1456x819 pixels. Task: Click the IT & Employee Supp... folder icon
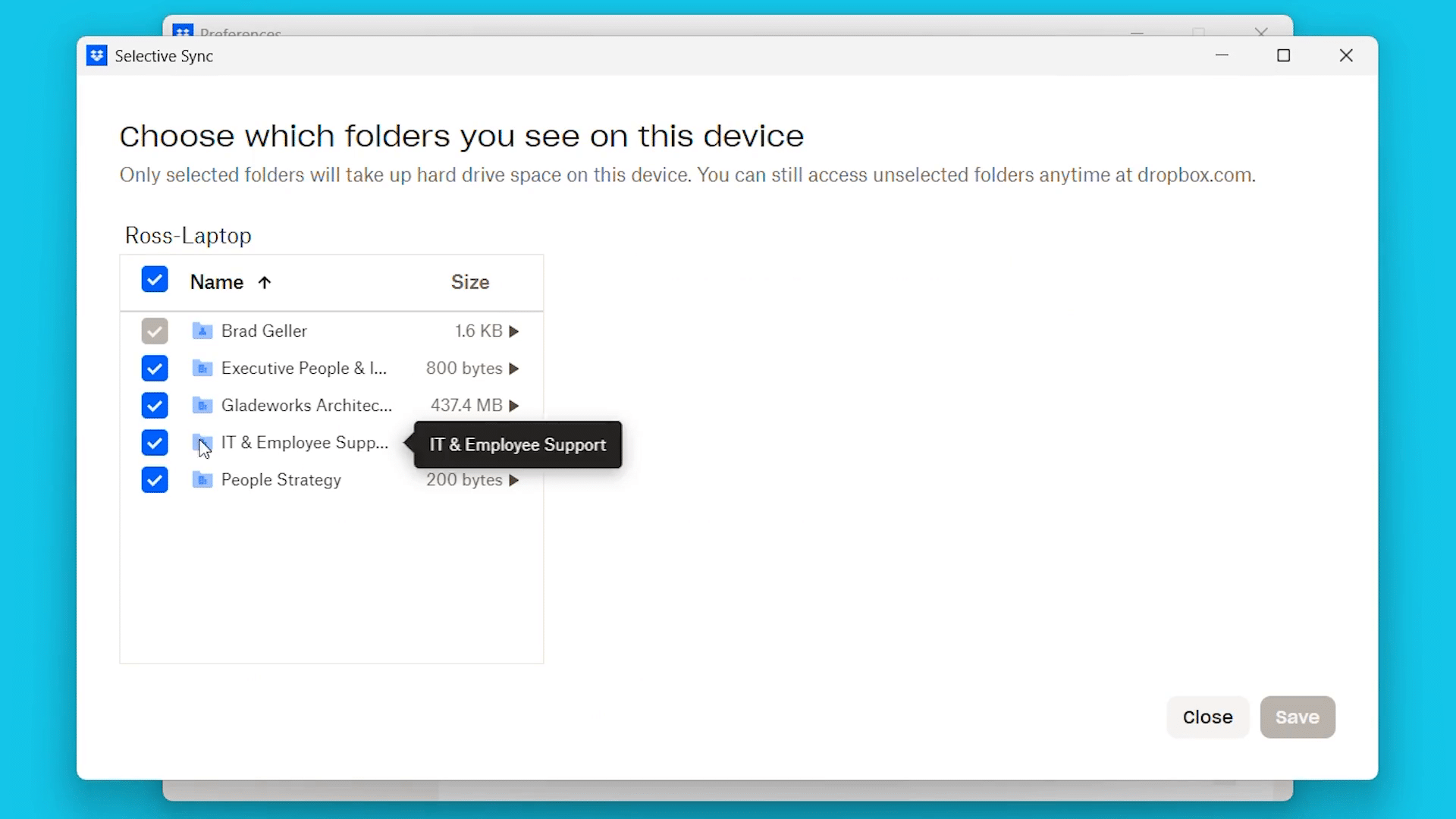pyautogui.click(x=202, y=442)
